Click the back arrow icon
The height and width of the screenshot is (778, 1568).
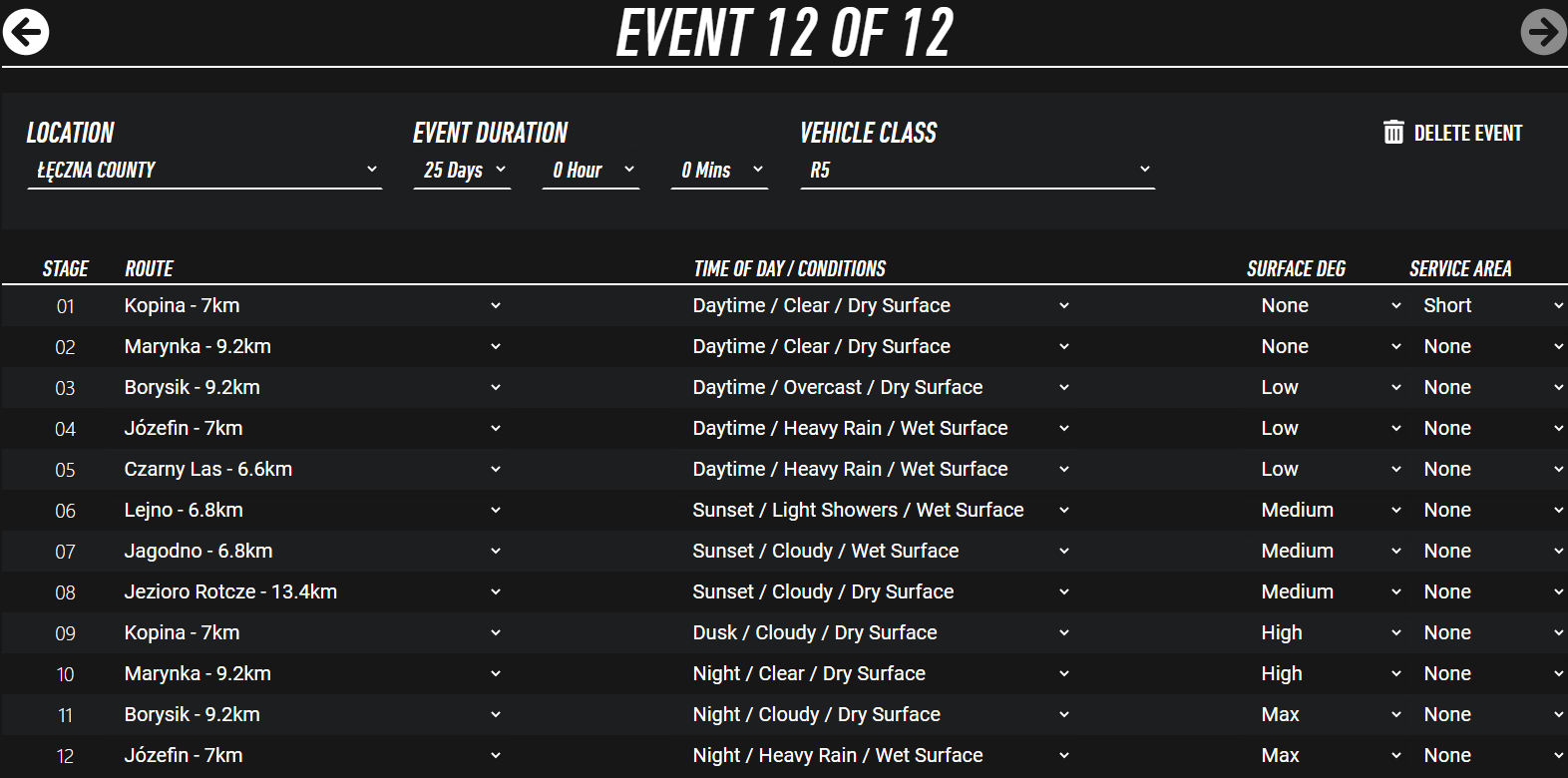coord(26,32)
